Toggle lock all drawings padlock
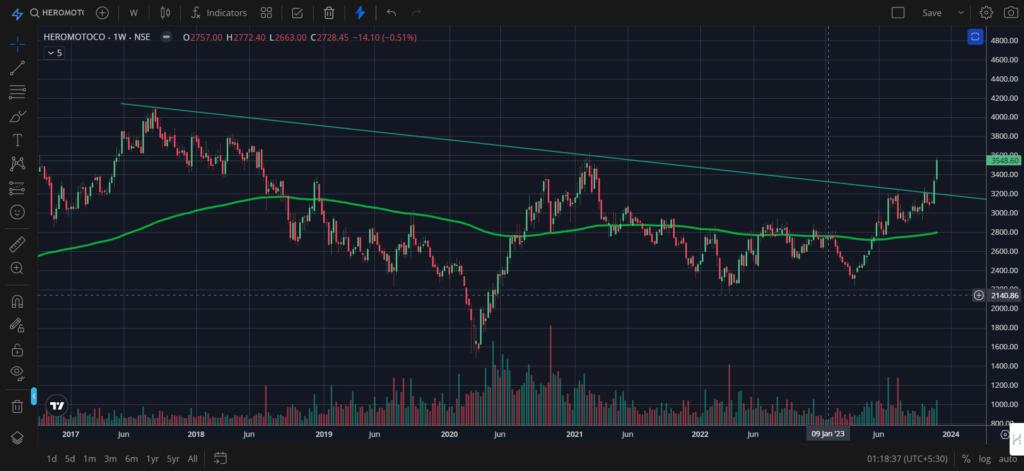The height and width of the screenshot is (471, 1024). click(18, 349)
